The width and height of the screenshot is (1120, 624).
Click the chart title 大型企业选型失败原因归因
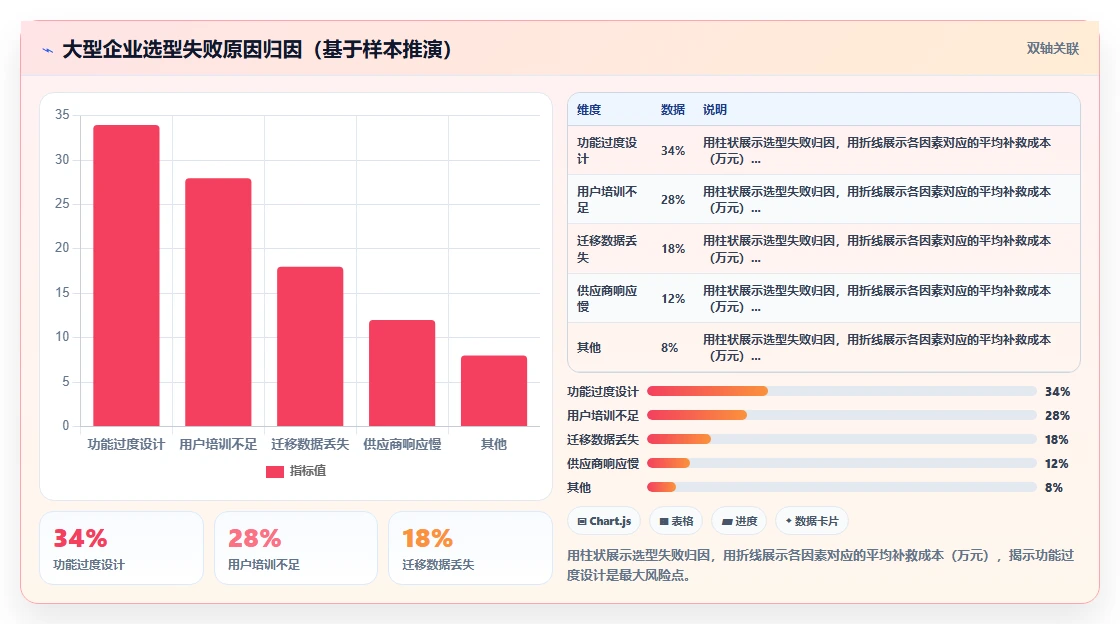pos(257,50)
